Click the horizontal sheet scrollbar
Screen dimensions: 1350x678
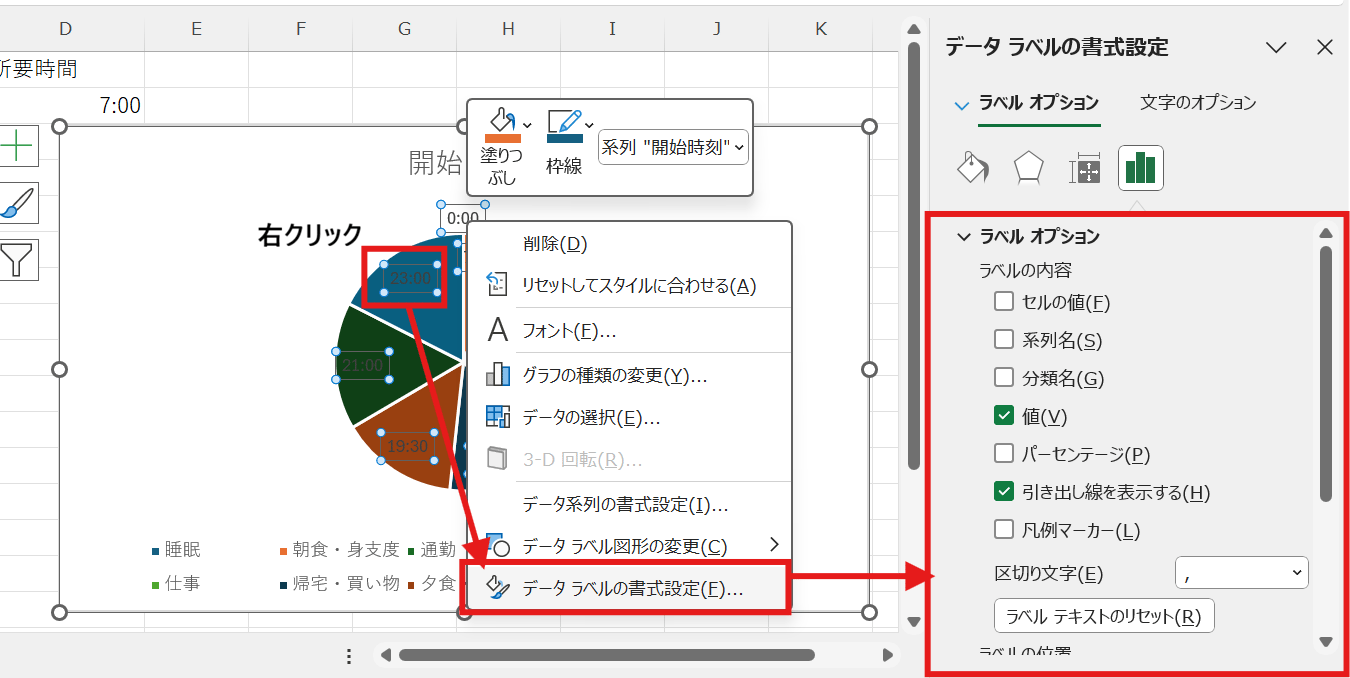606,655
